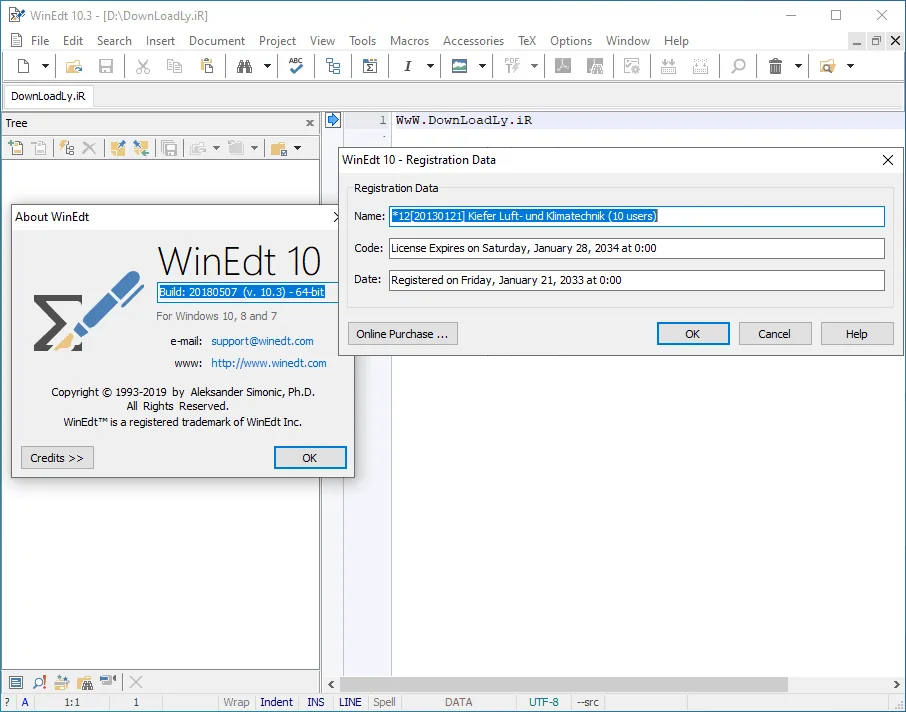Click the registration Code input field
Screen dimensions: 906x712
[636, 248]
